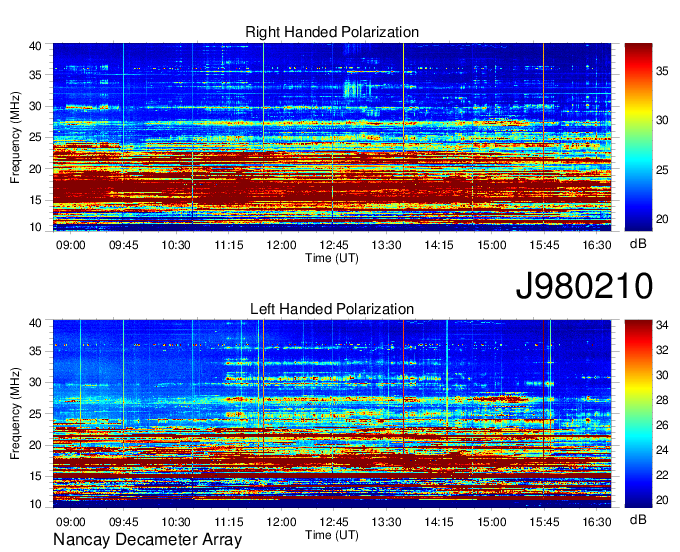Click the 32 dB value on Left Handed colorbar

662,350
